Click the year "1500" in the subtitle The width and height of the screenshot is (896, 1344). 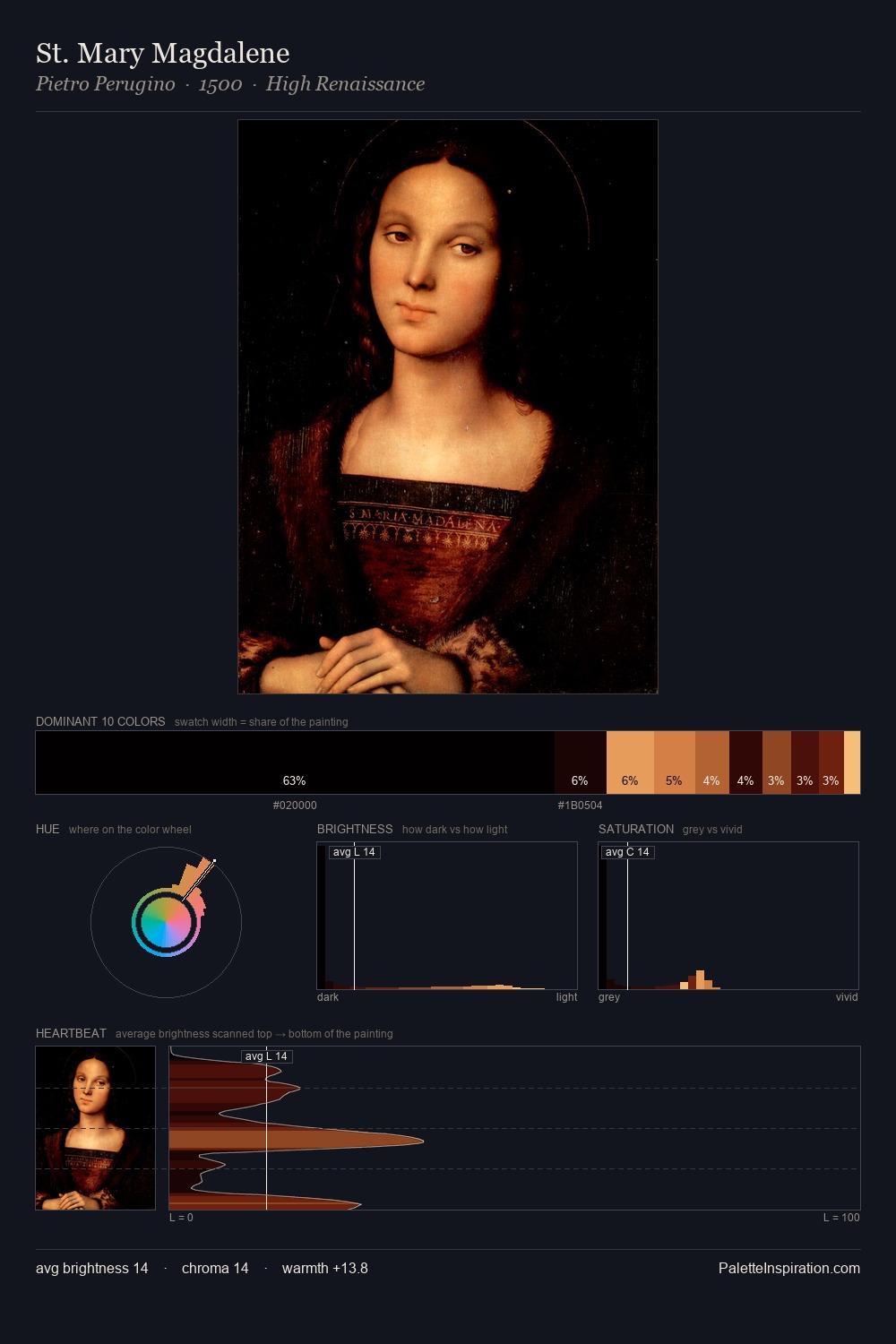pos(220,84)
